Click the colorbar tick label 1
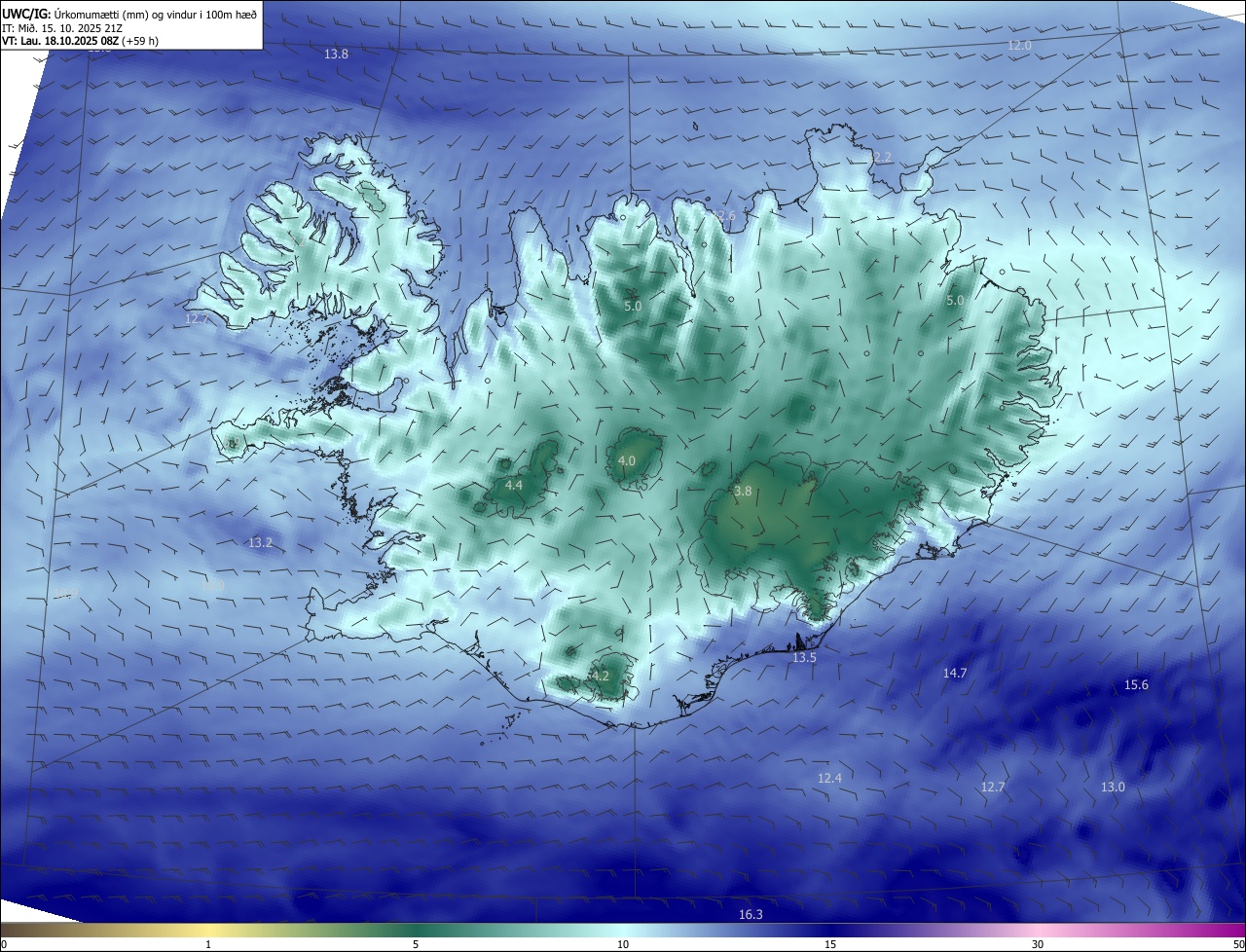Image resolution: width=1246 pixels, height=952 pixels. (x=208, y=944)
